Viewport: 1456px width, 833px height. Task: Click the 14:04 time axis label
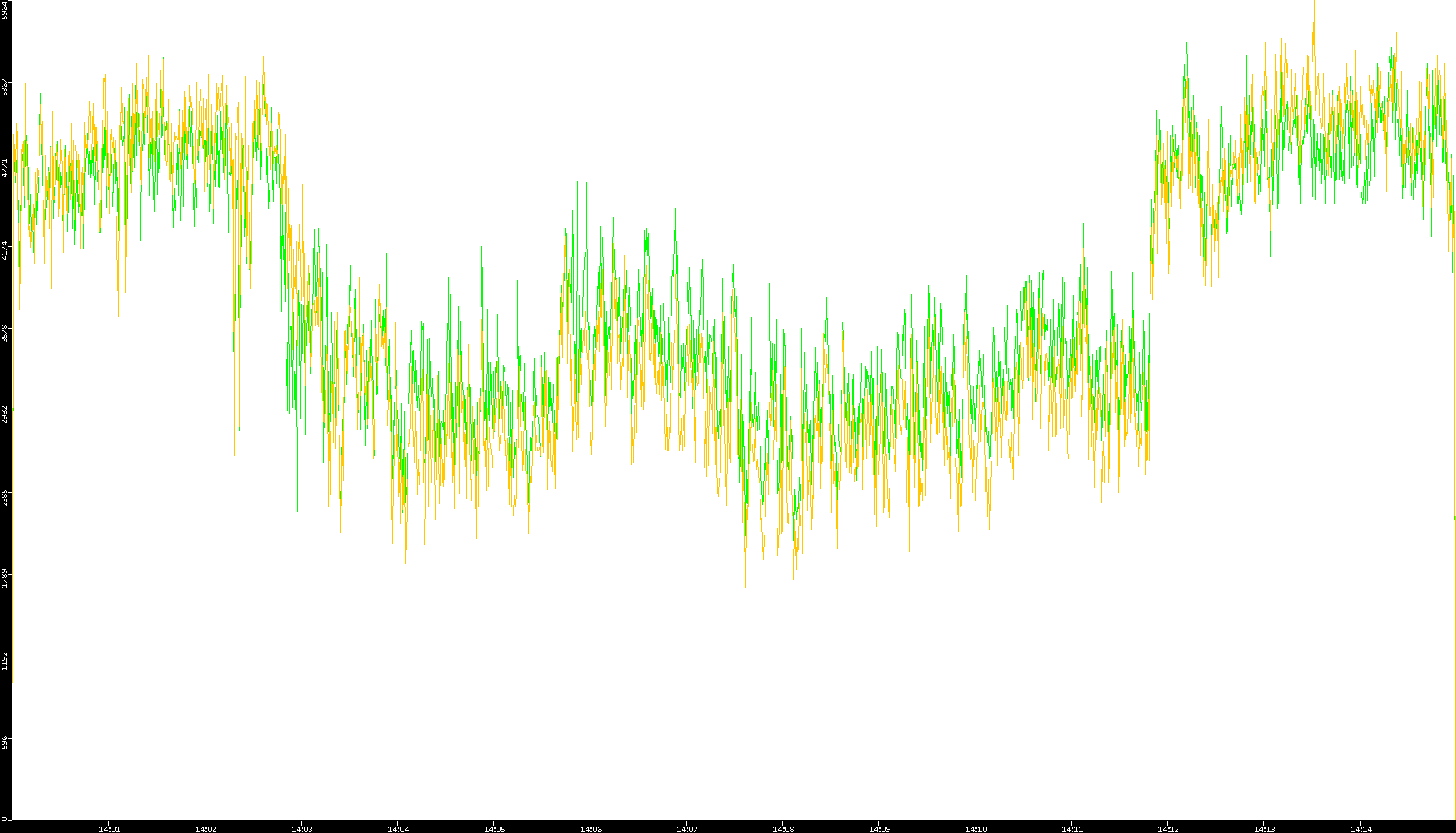point(398,829)
